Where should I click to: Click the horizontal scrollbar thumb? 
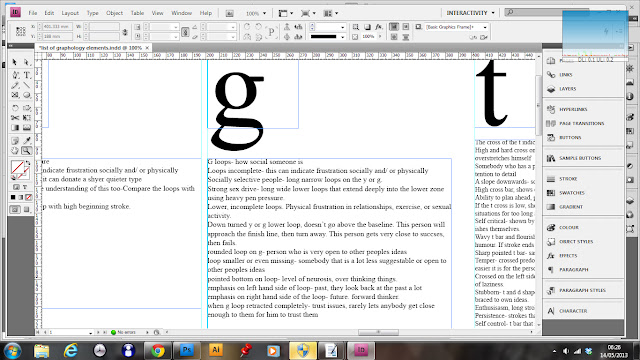(378, 332)
